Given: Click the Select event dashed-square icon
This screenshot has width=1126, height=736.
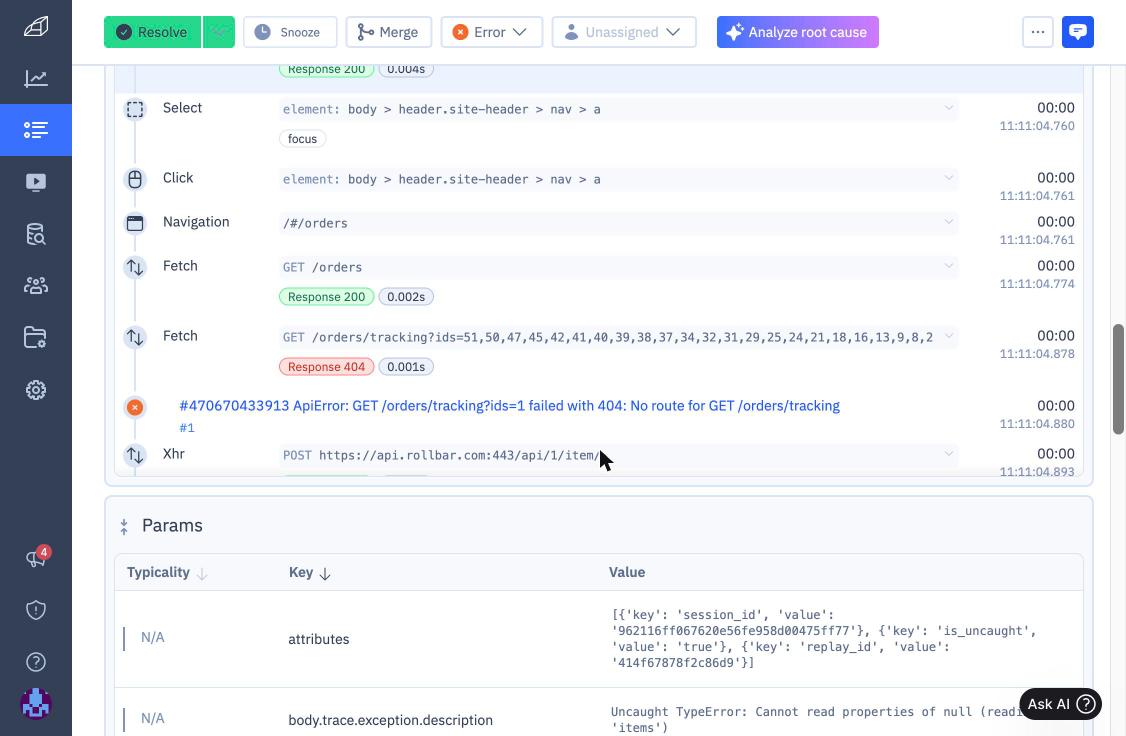Looking at the screenshot, I should 135,109.
